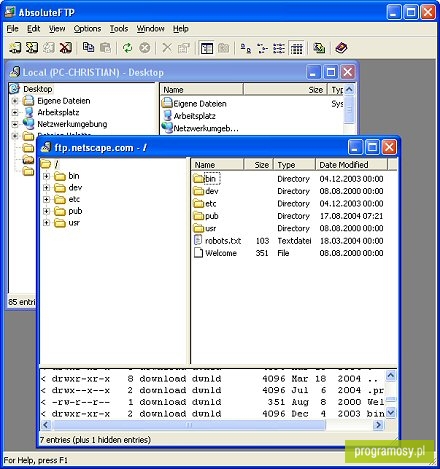The height and width of the screenshot is (469, 440).
Task: Click the log pane scroll-up arrow
Action: tap(391, 376)
